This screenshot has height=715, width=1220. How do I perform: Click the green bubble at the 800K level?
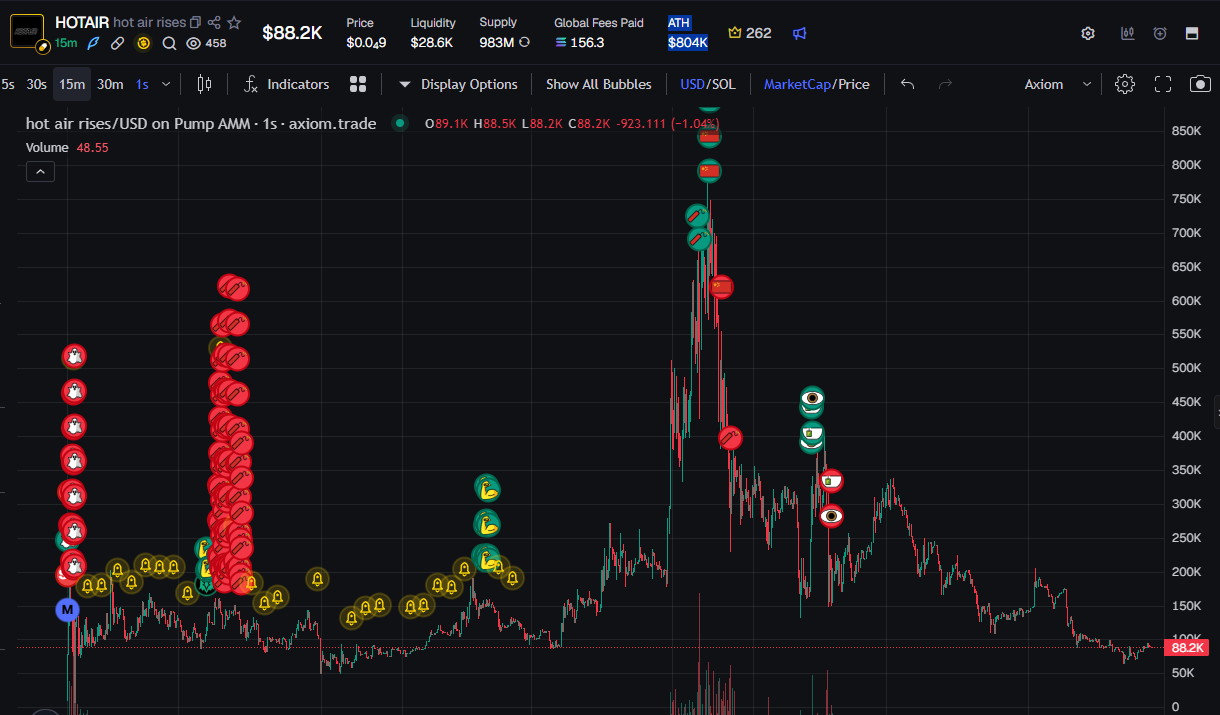pyautogui.click(x=709, y=171)
